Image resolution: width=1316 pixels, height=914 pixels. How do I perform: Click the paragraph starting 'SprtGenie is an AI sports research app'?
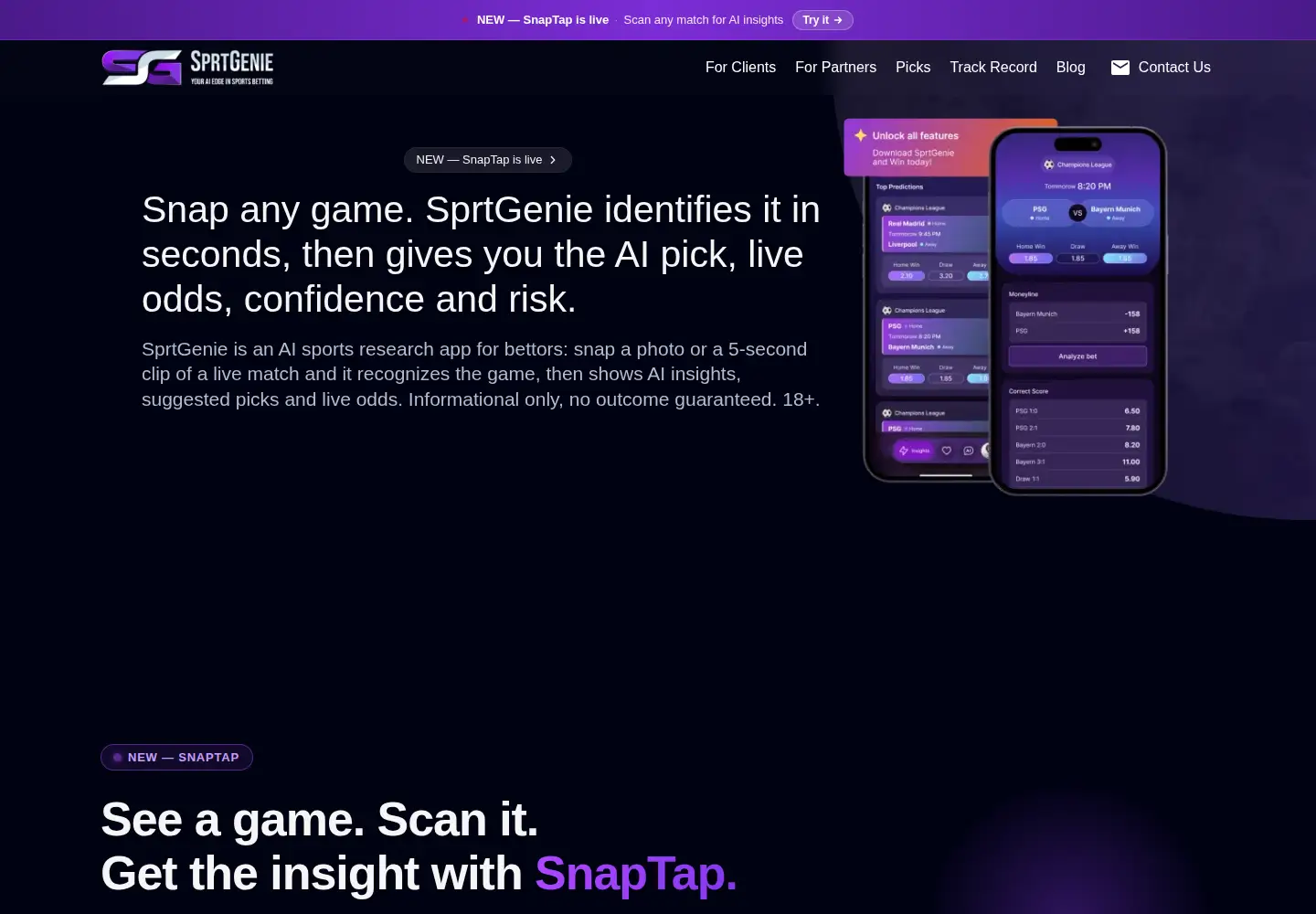coord(481,374)
